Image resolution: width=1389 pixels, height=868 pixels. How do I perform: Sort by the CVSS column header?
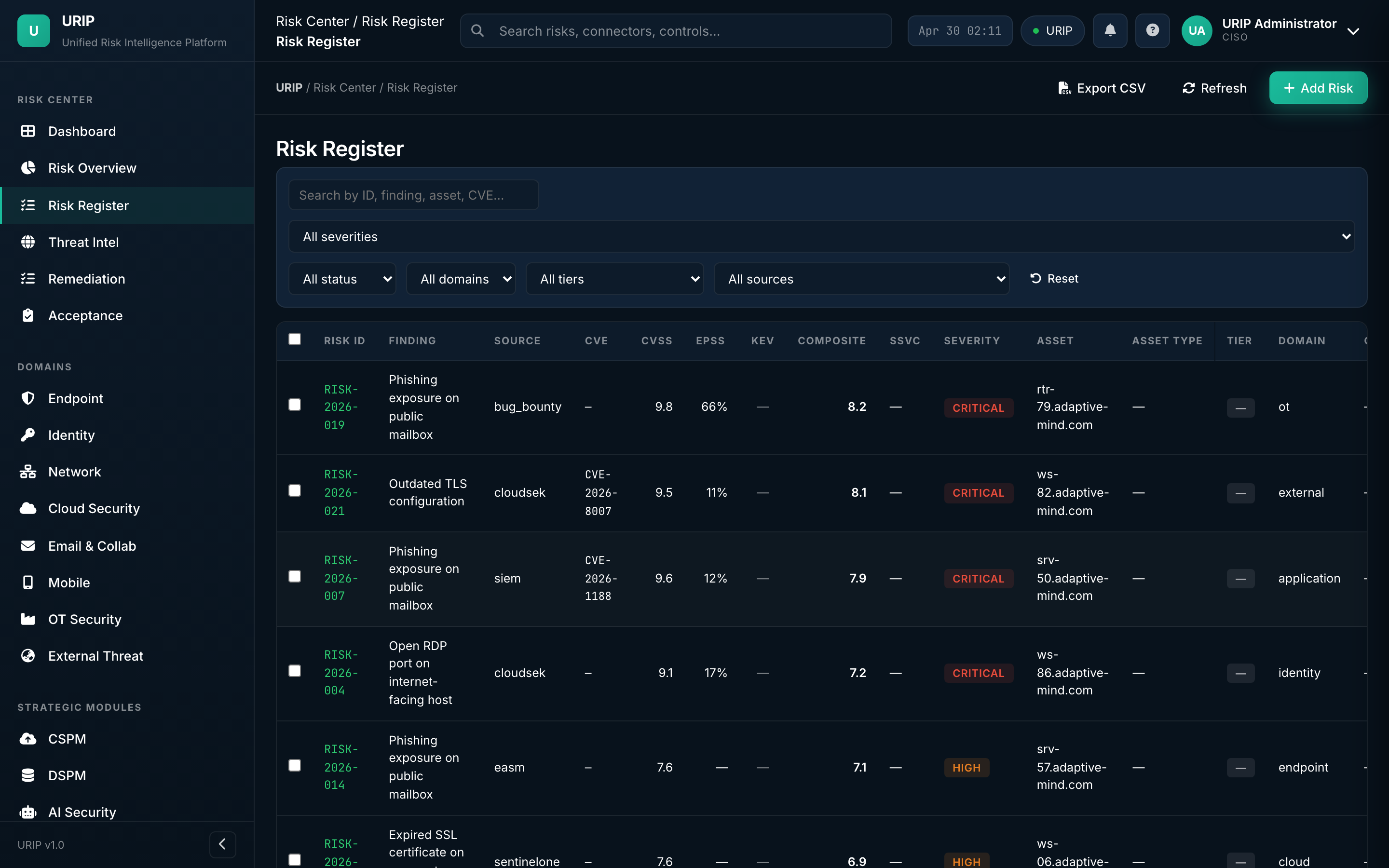[x=656, y=340]
